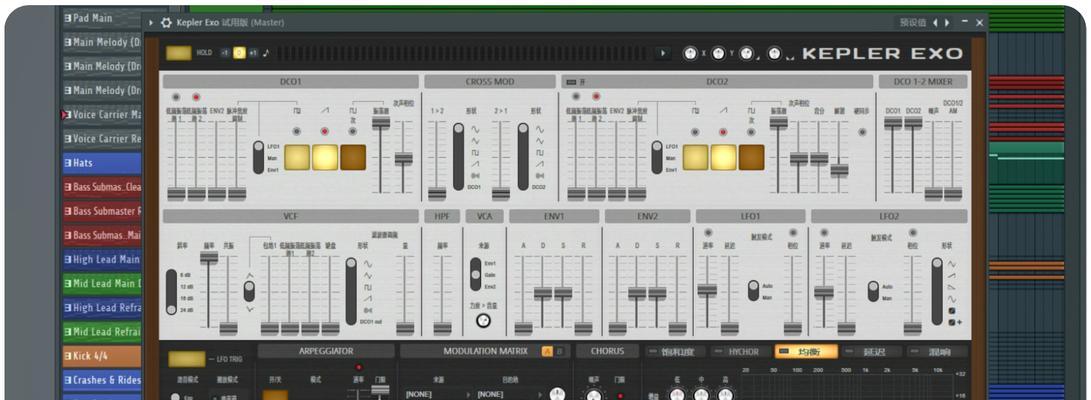Open modulation source [NONE] dropdown
1091x400 pixels.
click(x=436, y=394)
